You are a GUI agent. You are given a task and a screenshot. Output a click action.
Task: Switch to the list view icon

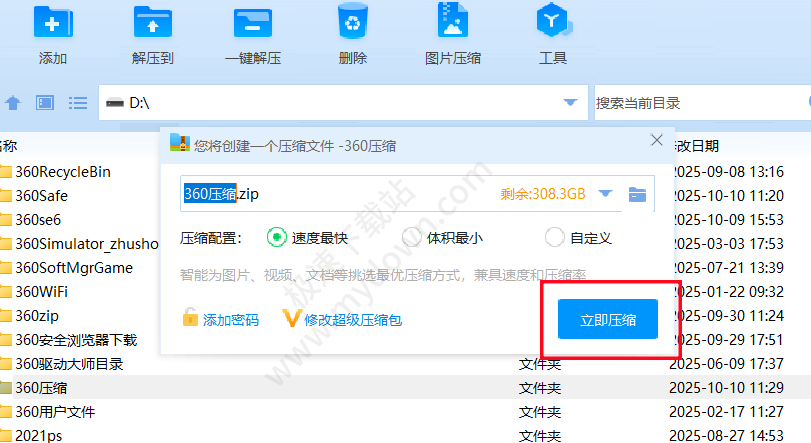(78, 103)
